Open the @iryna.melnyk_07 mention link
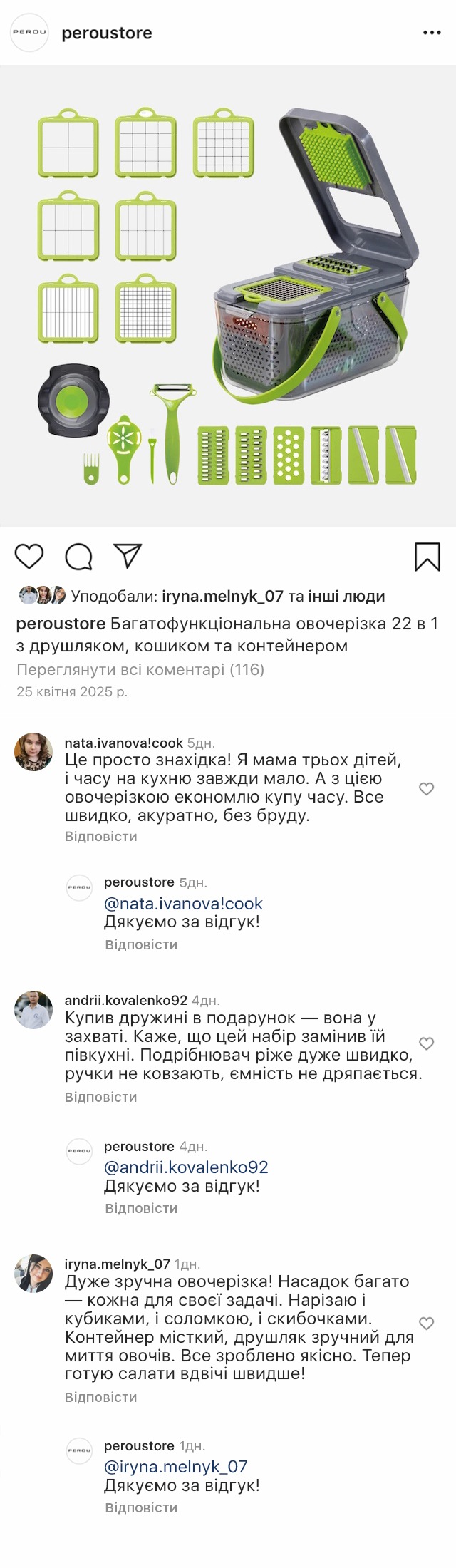Image resolution: width=456 pixels, height=1568 pixels. point(175,1467)
